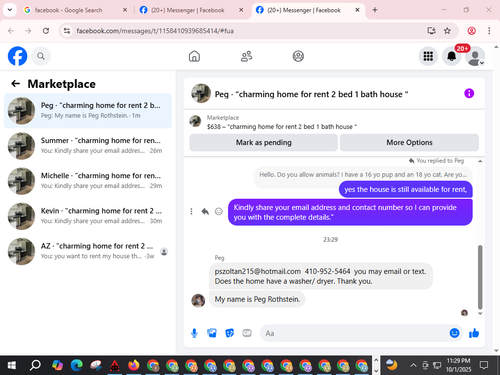This screenshot has width=500, height=375.
Task: React with emoji beside purple message
Action: click(219, 211)
